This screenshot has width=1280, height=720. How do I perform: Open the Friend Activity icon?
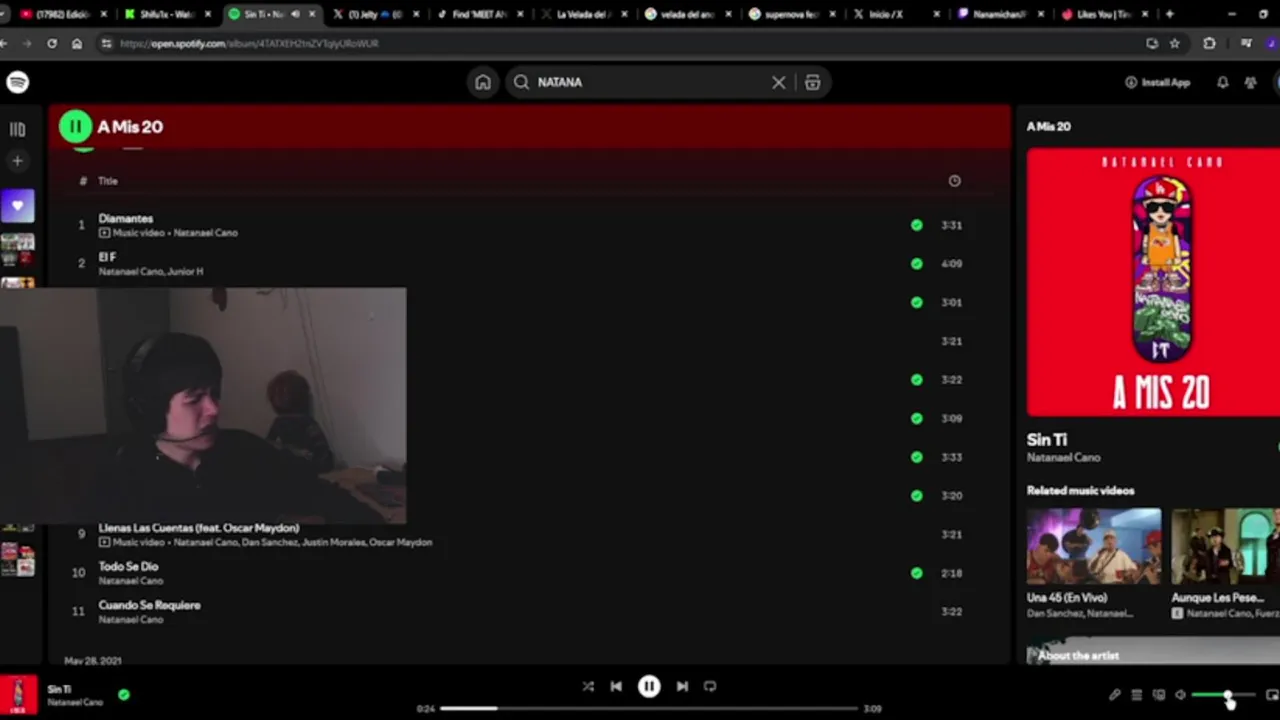pos(1250,82)
